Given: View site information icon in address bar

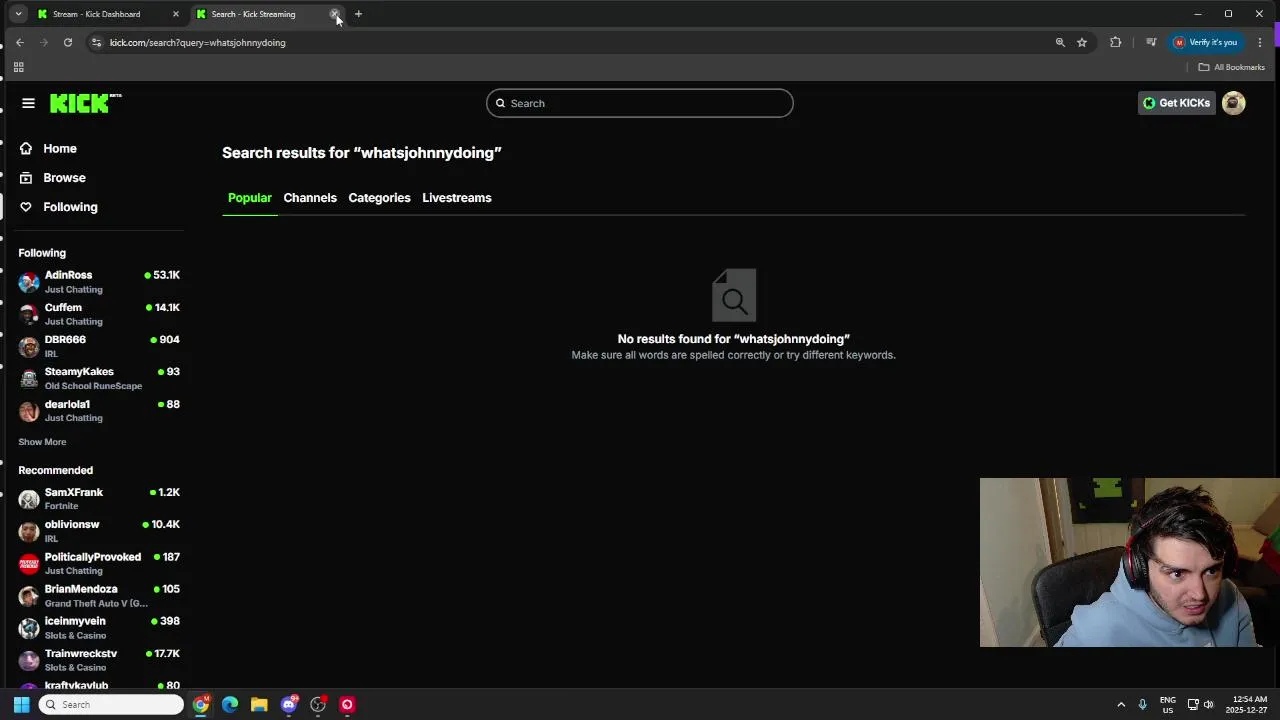Looking at the screenshot, I should pyautogui.click(x=96, y=42).
